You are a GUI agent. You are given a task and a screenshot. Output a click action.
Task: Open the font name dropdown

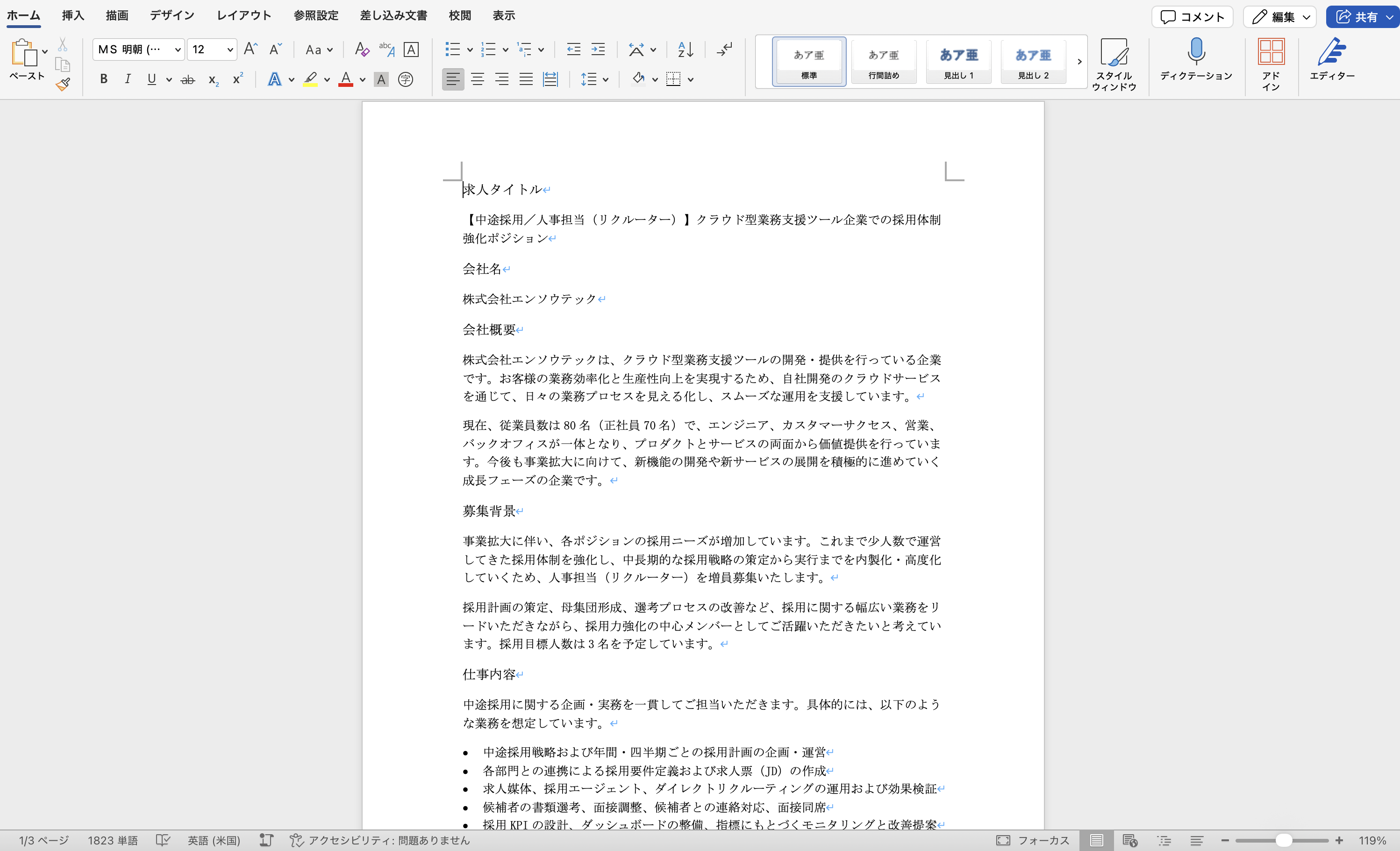pos(177,50)
